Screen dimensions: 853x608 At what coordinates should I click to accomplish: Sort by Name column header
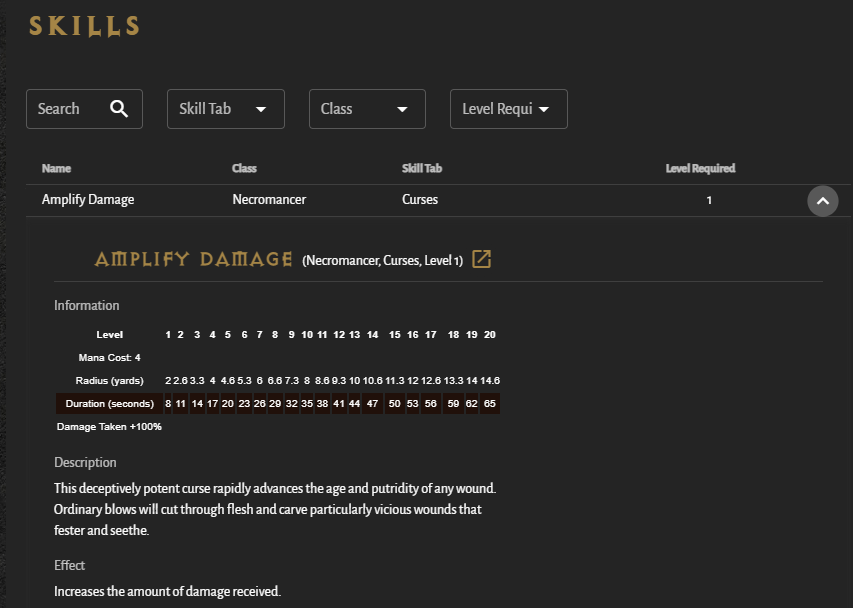click(57, 168)
